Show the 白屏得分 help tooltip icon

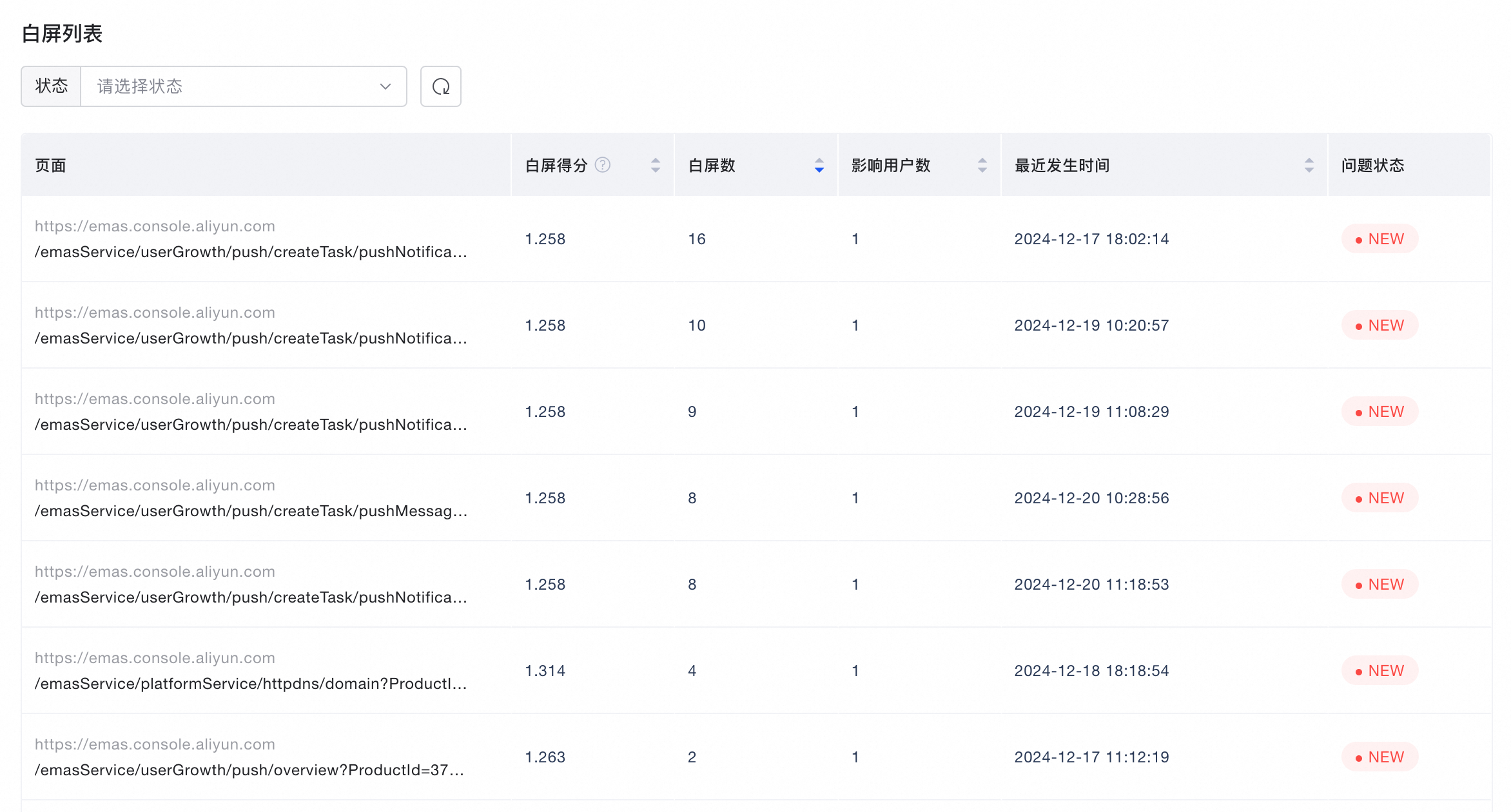click(603, 165)
